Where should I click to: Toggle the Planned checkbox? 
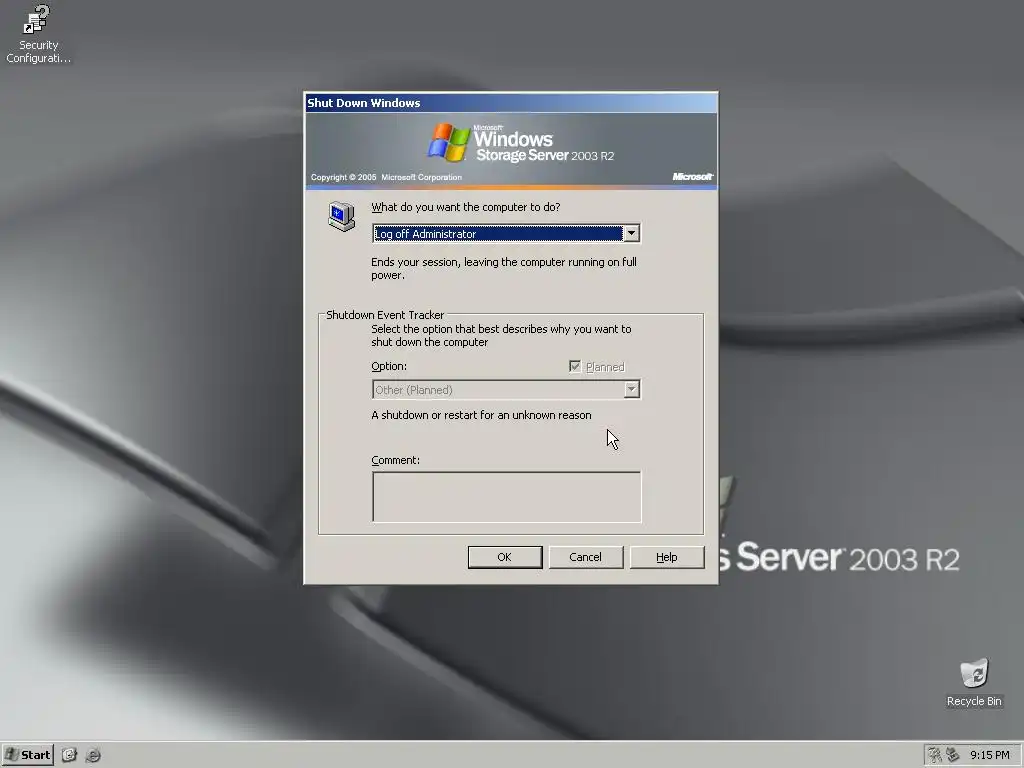coord(575,366)
